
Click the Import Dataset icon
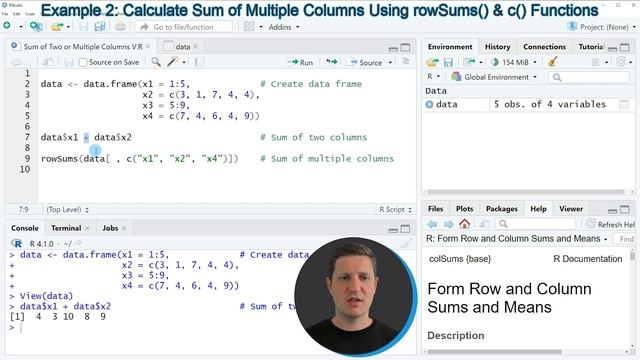(469, 62)
